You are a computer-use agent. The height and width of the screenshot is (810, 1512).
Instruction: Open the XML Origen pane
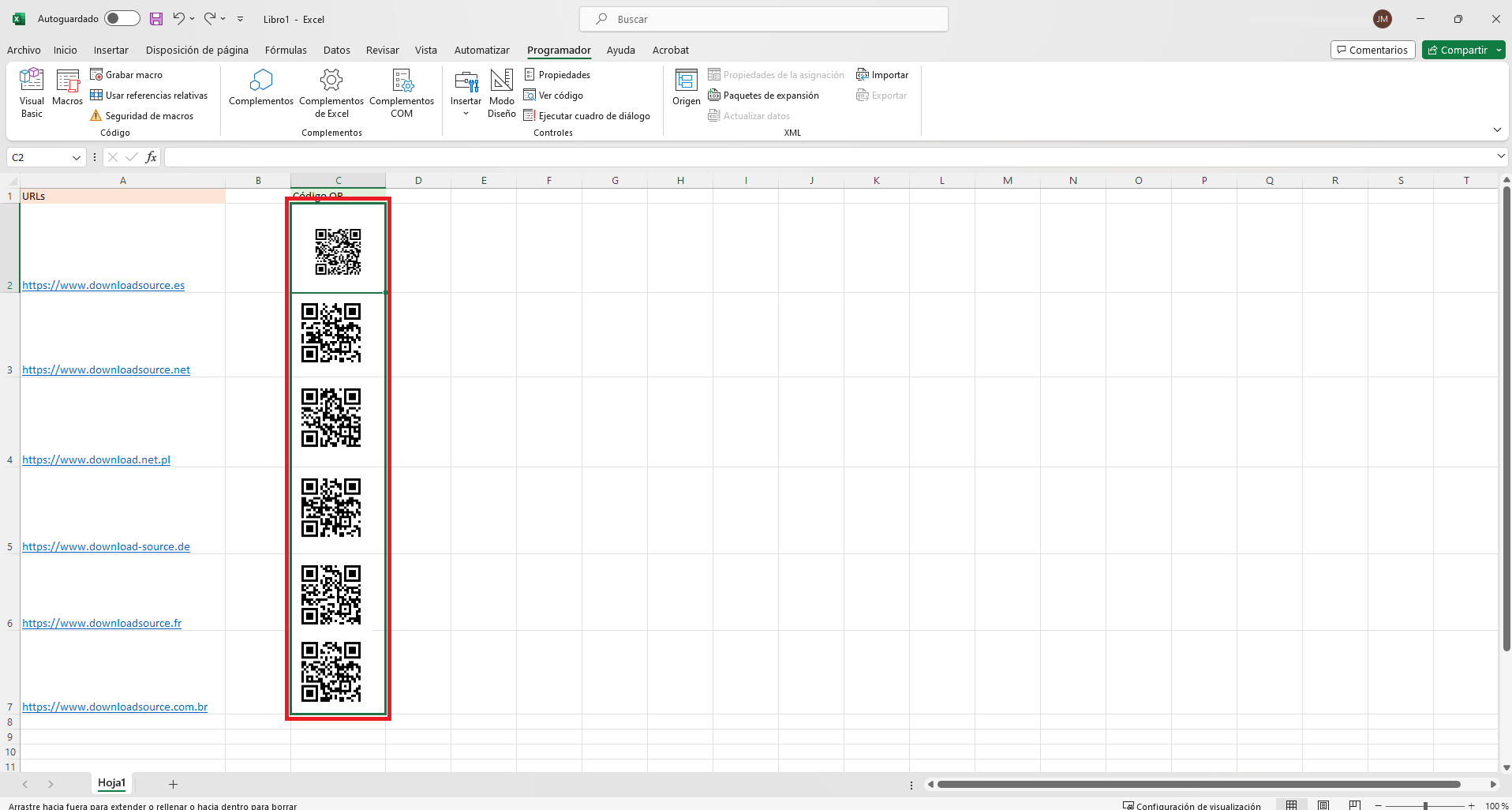[687, 88]
